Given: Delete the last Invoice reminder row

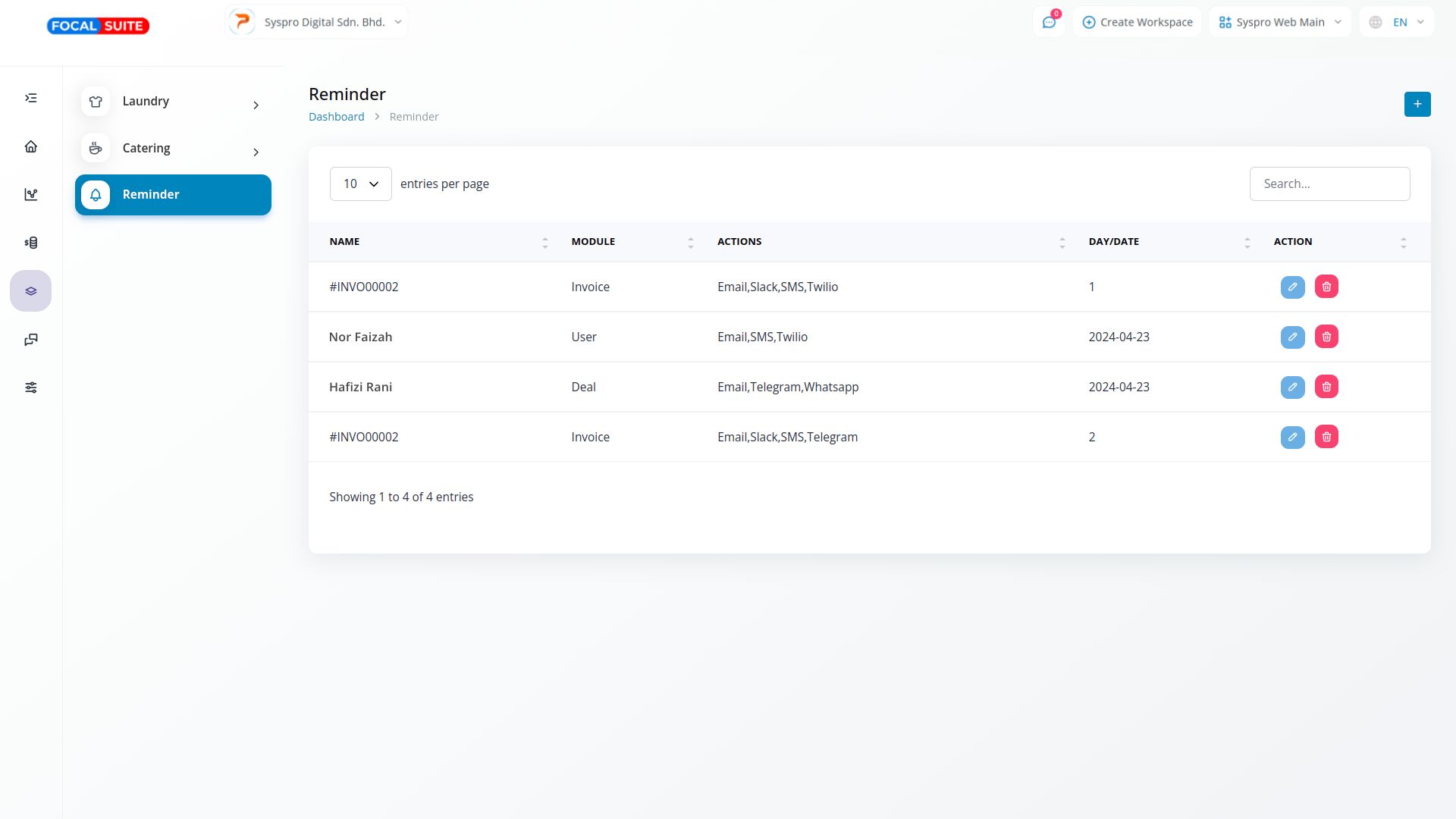Looking at the screenshot, I should [1326, 437].
